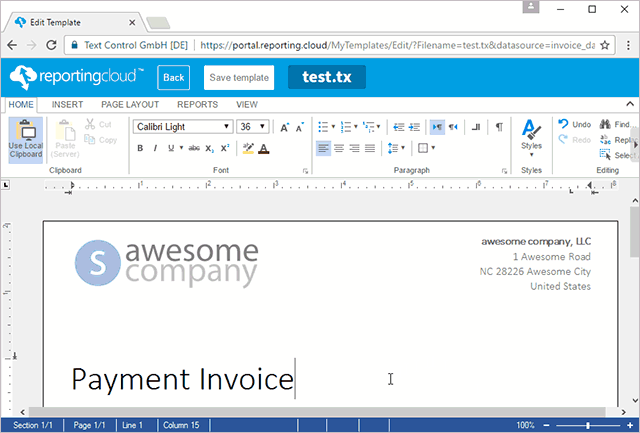Open the font name combo box
The width and height of the screenshot is (640, 433).
[183, 127]
